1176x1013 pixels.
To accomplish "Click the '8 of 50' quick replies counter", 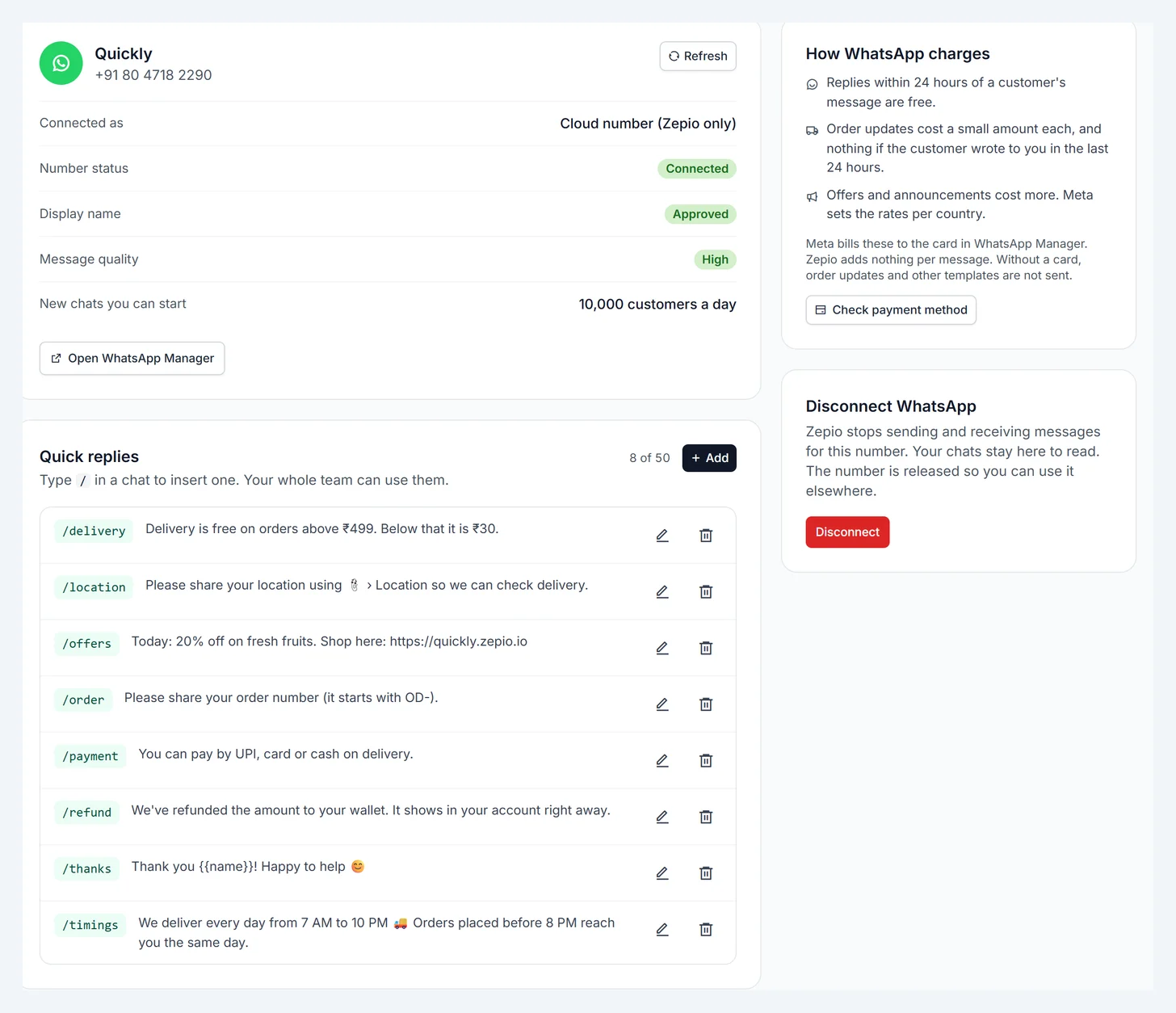I will pos(649,458).
